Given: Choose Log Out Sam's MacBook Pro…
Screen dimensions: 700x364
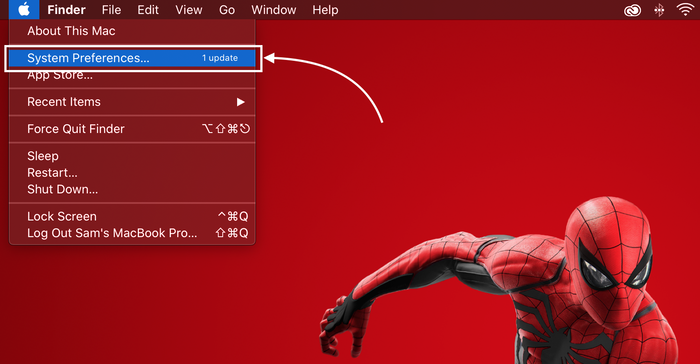Looking at the screenshot, I should (x=132, y=233).
